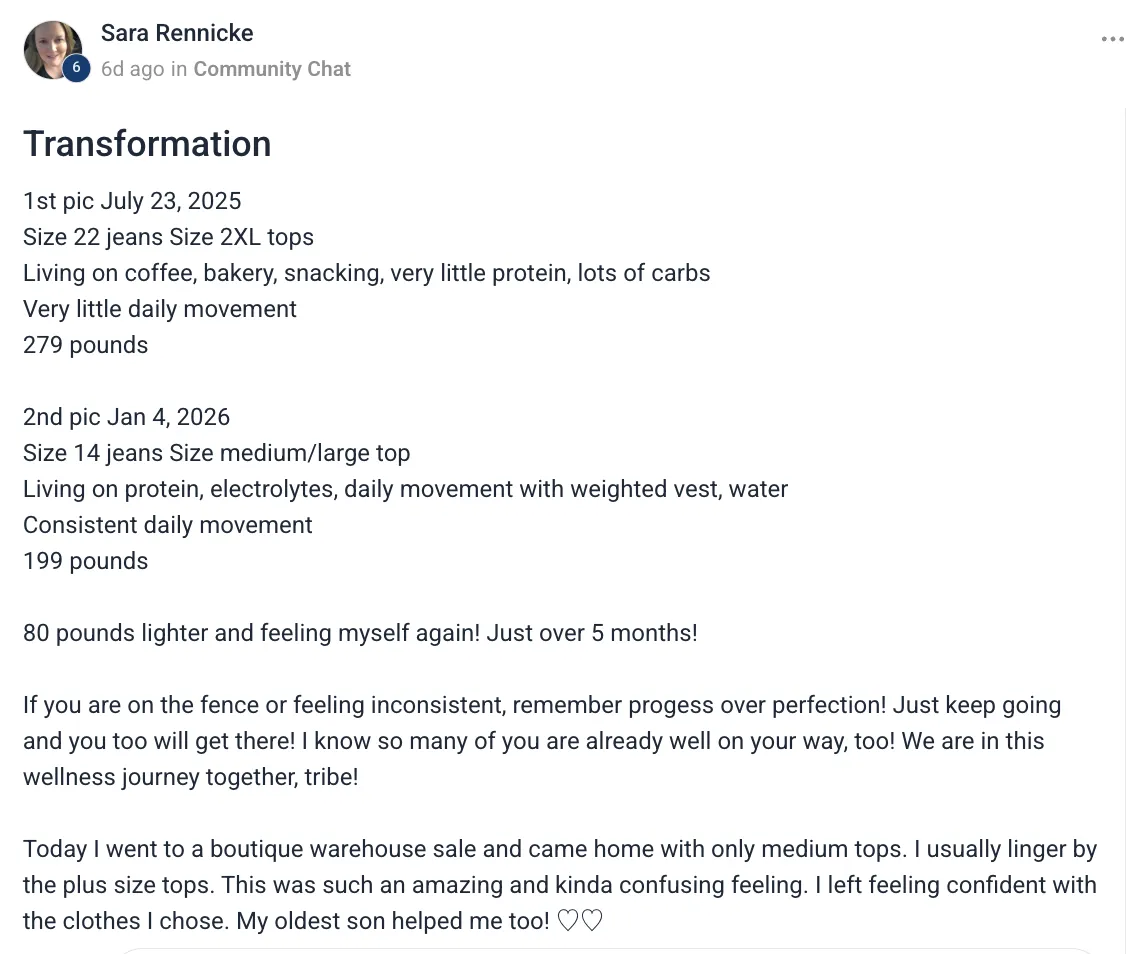This screenshot has width=1126, height=954.
Task: Click the "80 pounds lighter" sentence
Action: point(360,633)
